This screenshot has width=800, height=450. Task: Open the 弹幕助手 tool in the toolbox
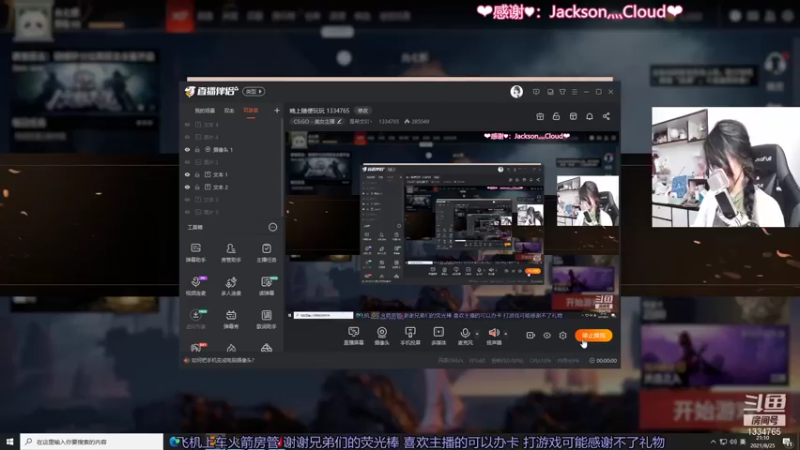point(195,253)
